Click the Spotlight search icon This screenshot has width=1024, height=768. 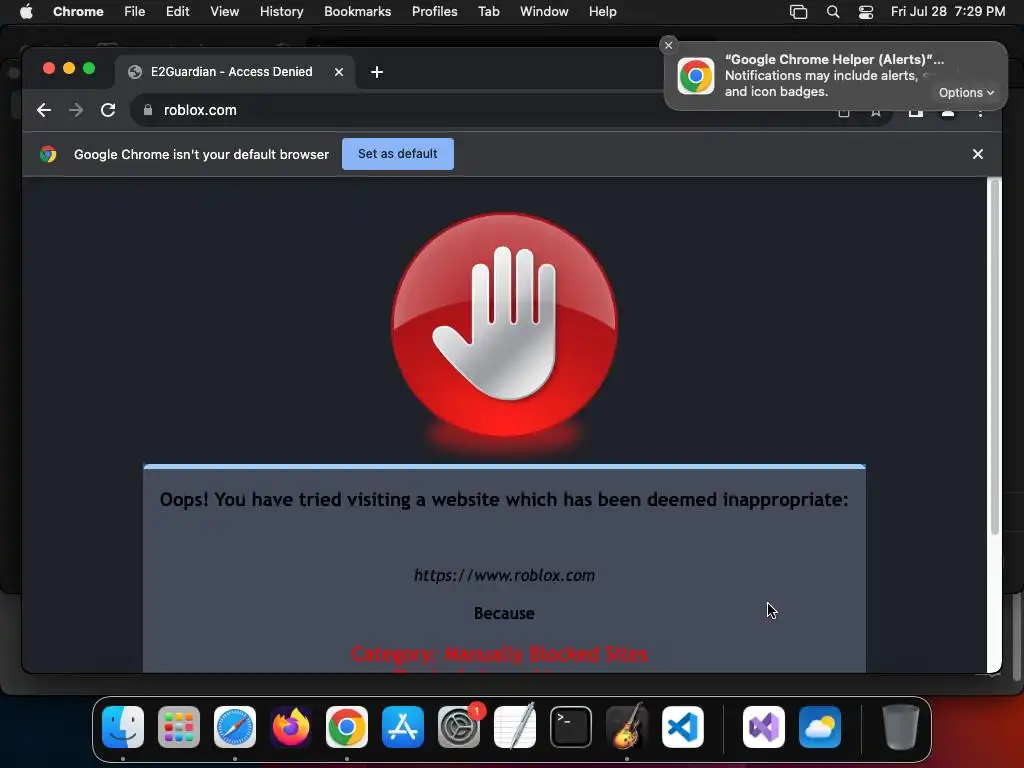833,12
